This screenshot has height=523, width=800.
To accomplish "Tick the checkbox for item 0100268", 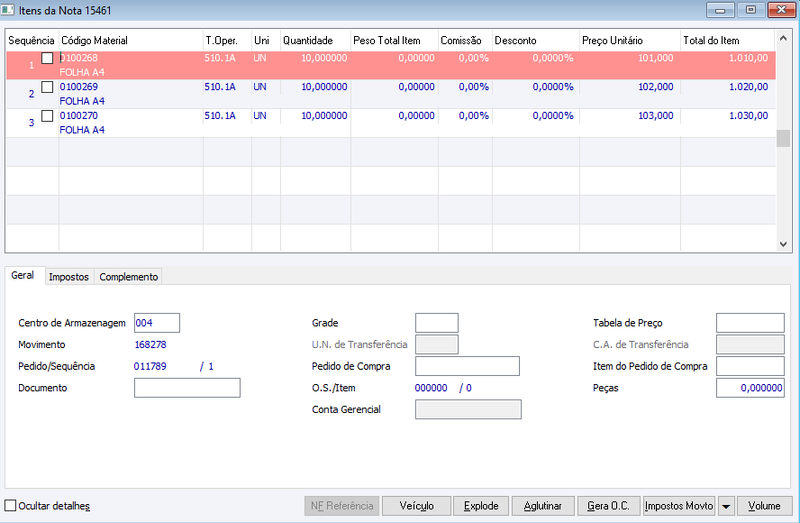I will coord(47,58).
